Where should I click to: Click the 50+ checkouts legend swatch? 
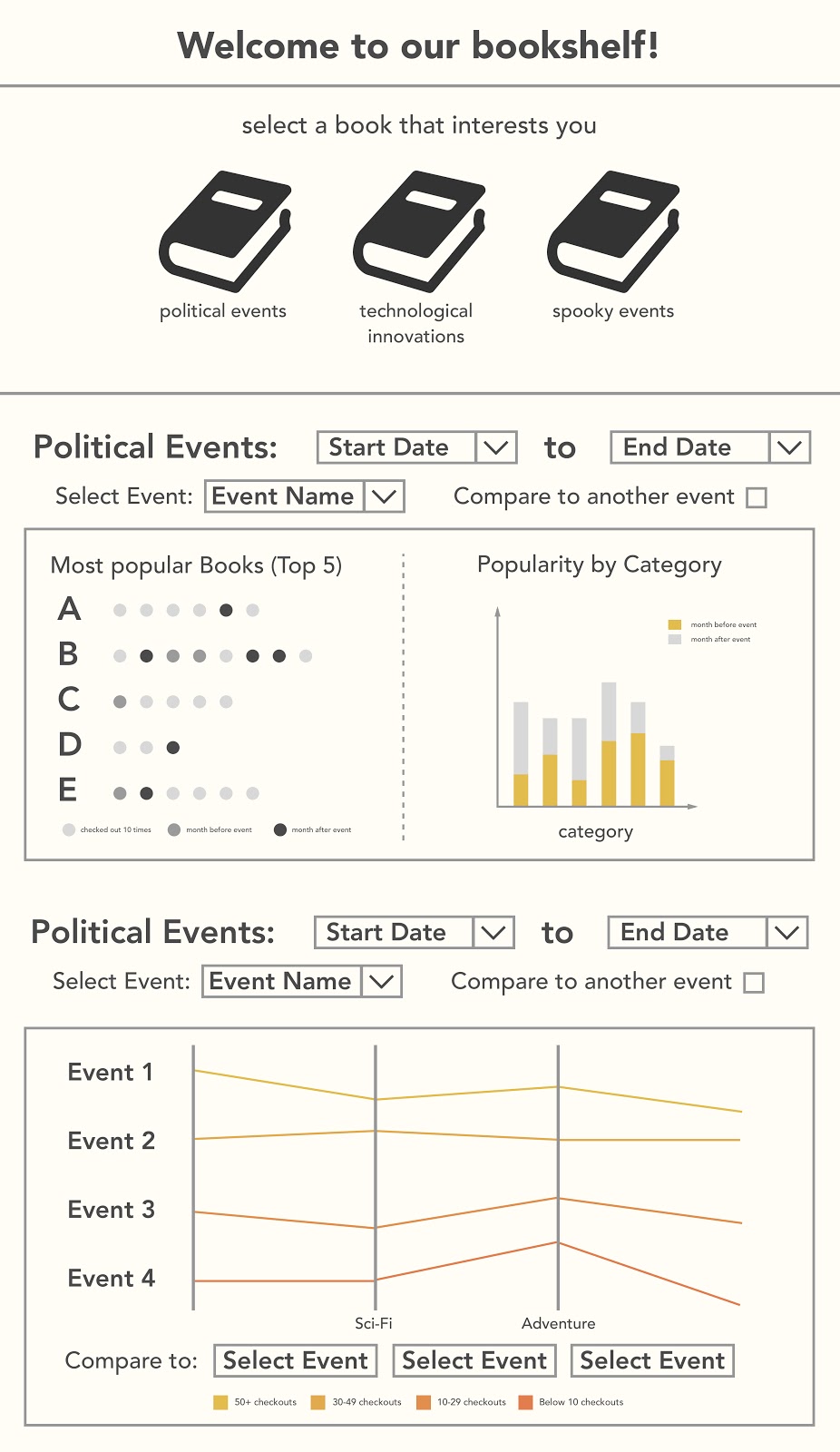click(x=220, y=1402)
